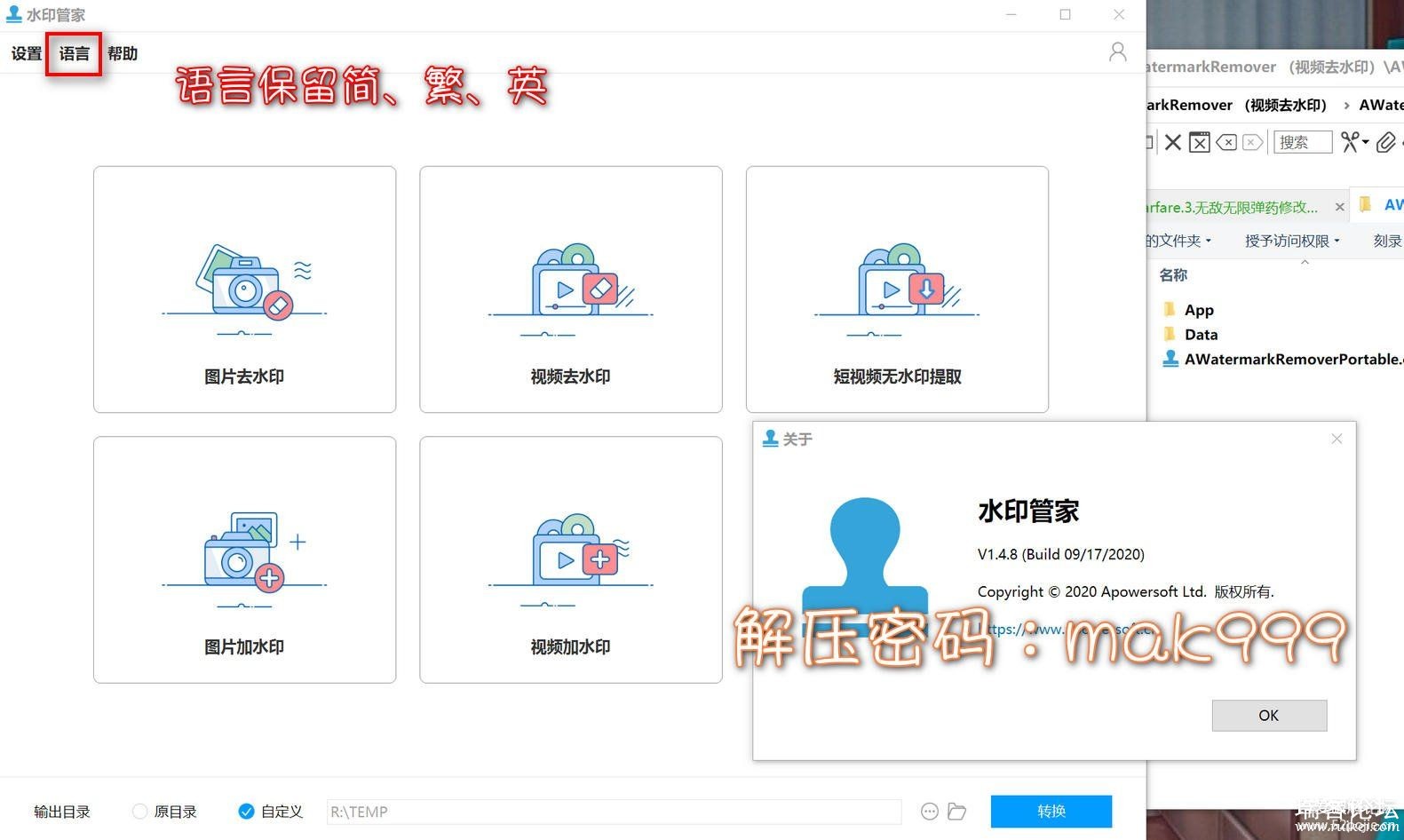Click the paperclip icon in Explorer toolbar
The height and width of the screenshot is (840, 1404).
(1385, 142)
